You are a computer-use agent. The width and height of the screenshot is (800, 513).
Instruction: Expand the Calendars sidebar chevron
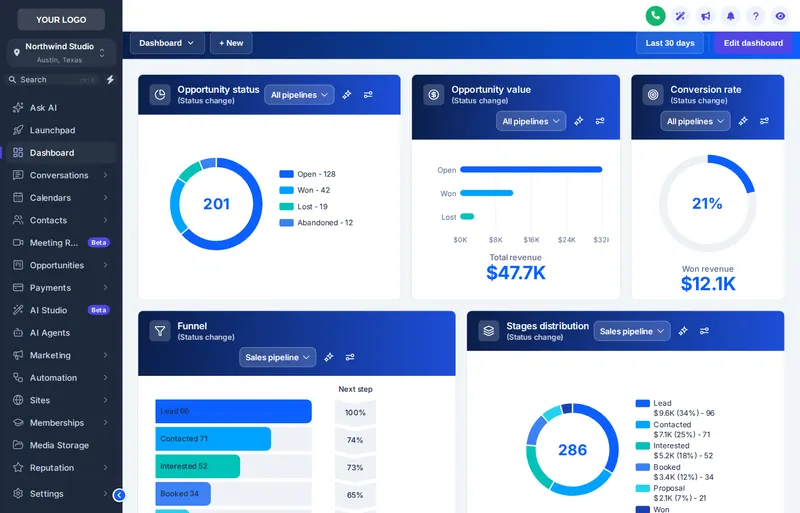(x=105, y=198)
